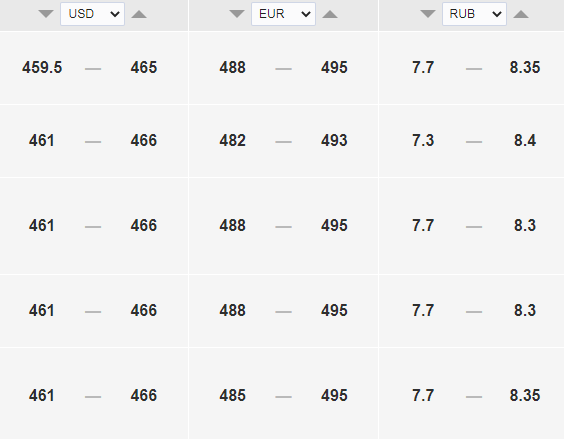Sort RUB column by ascending arrow

click(521, 14)
